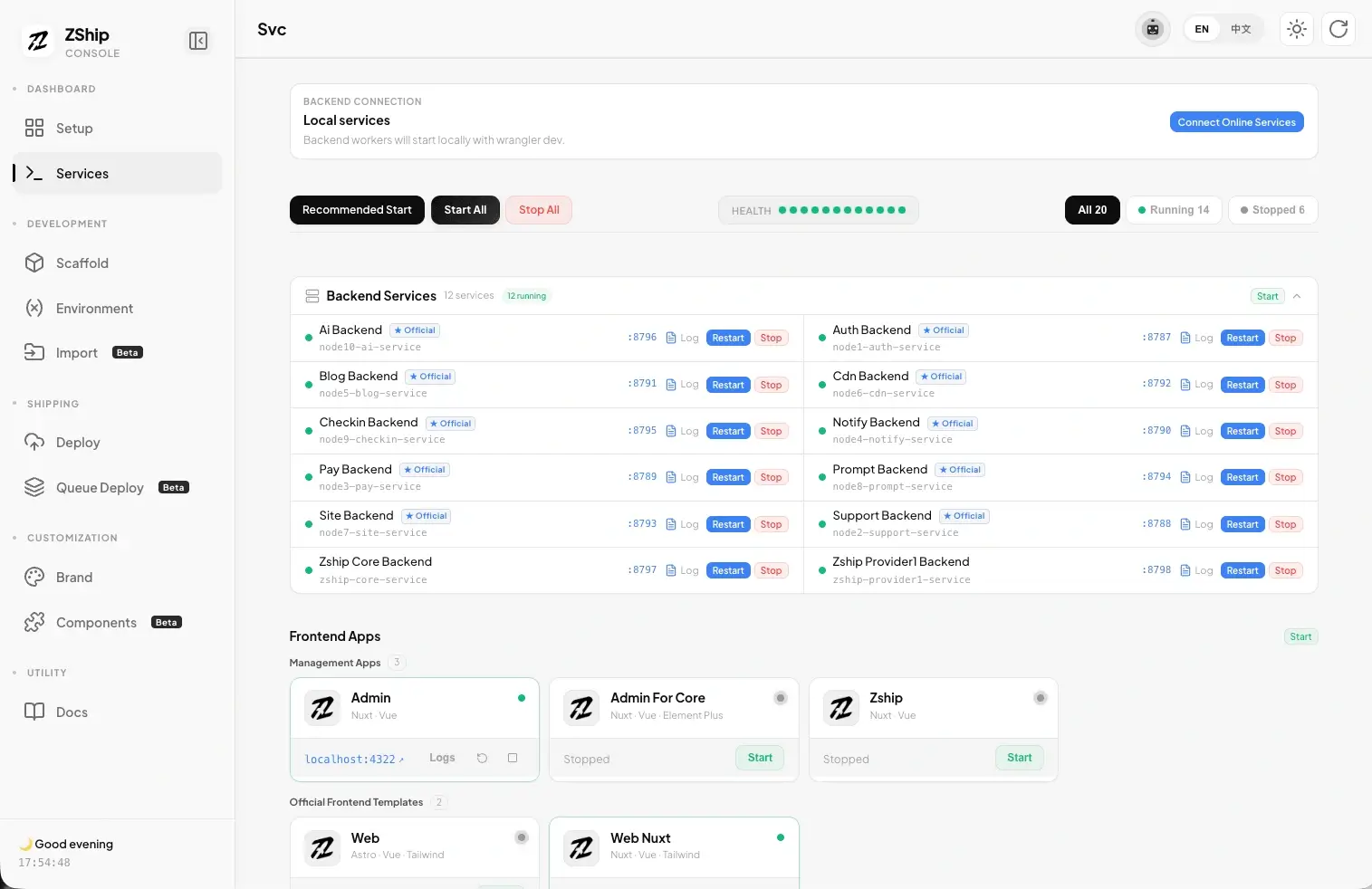Open the localhost:4322 Admin link
Image resolution: width=1372 pixels, height=889 pixels.
[354, 760]
